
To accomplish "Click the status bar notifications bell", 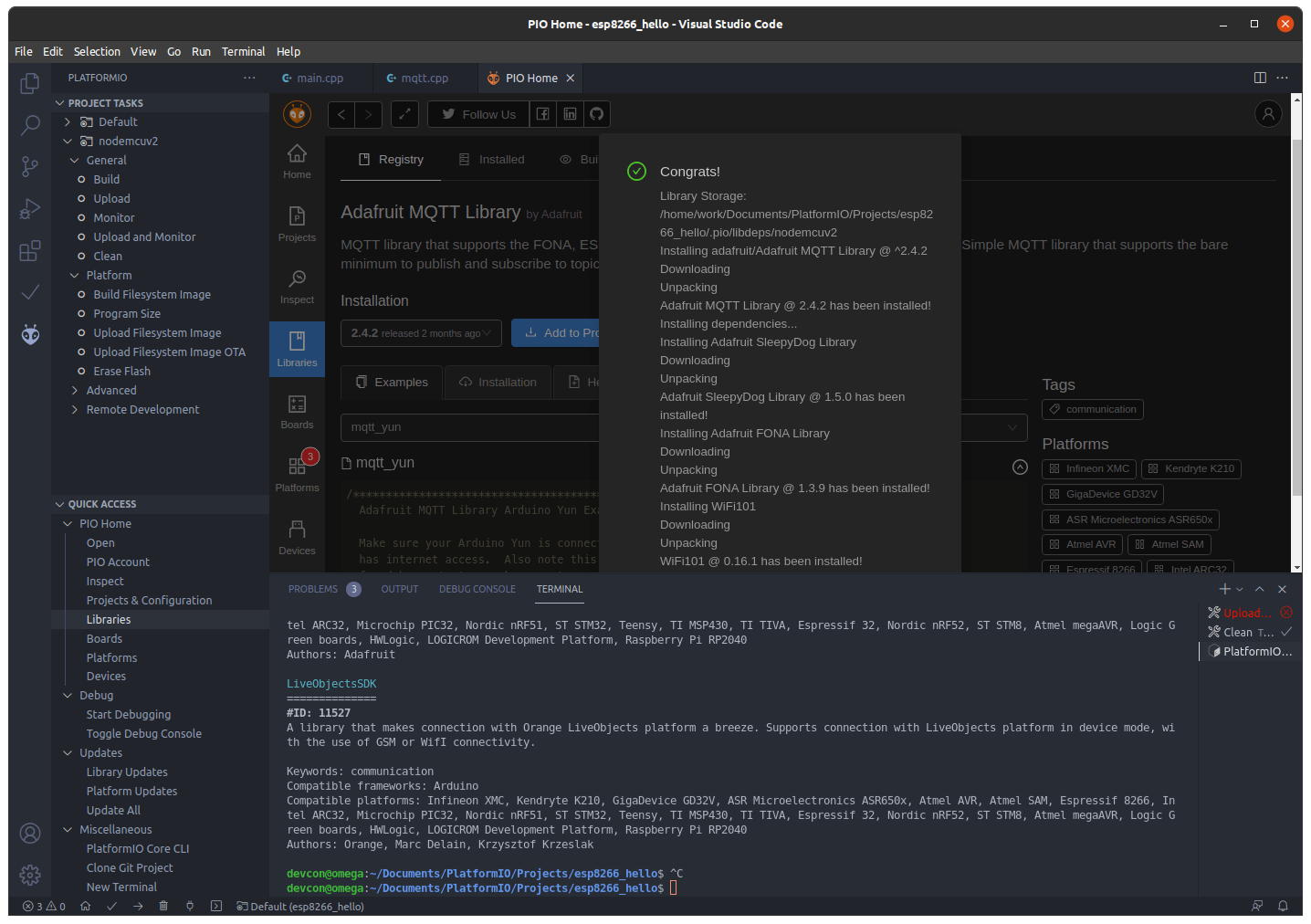I will 1283,907.
